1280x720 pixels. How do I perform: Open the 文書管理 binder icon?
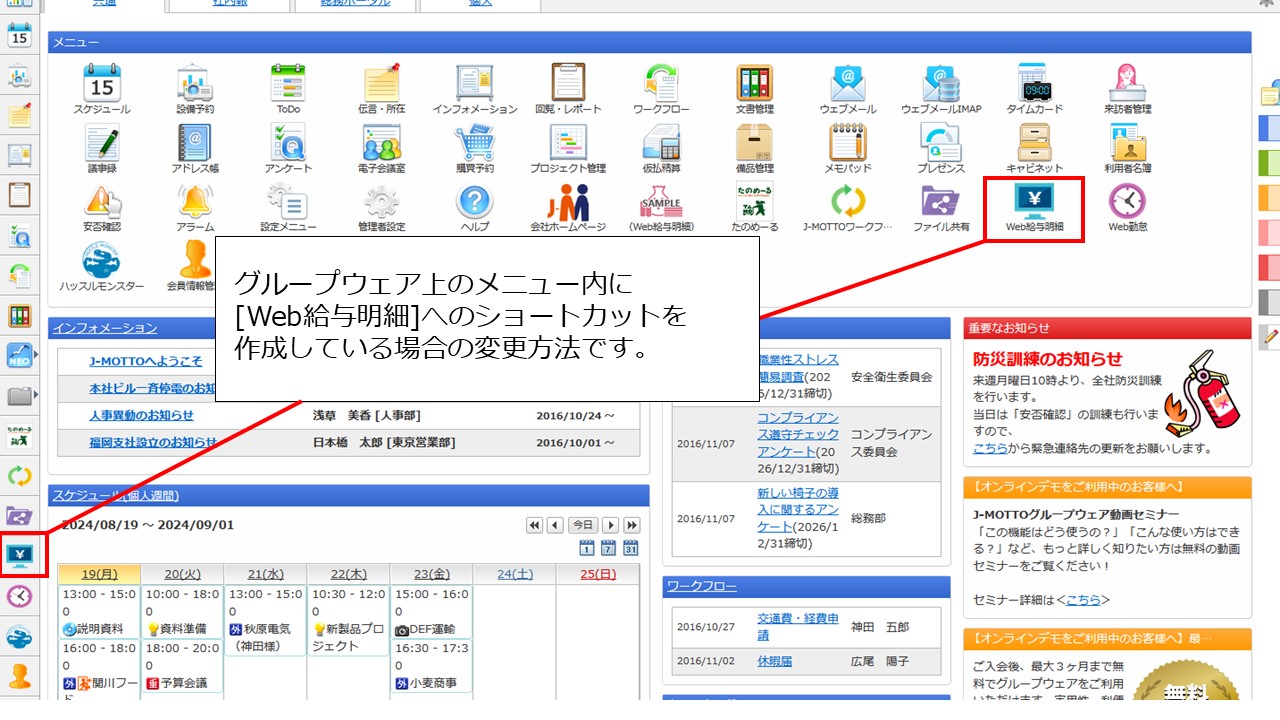coord(755,88)
